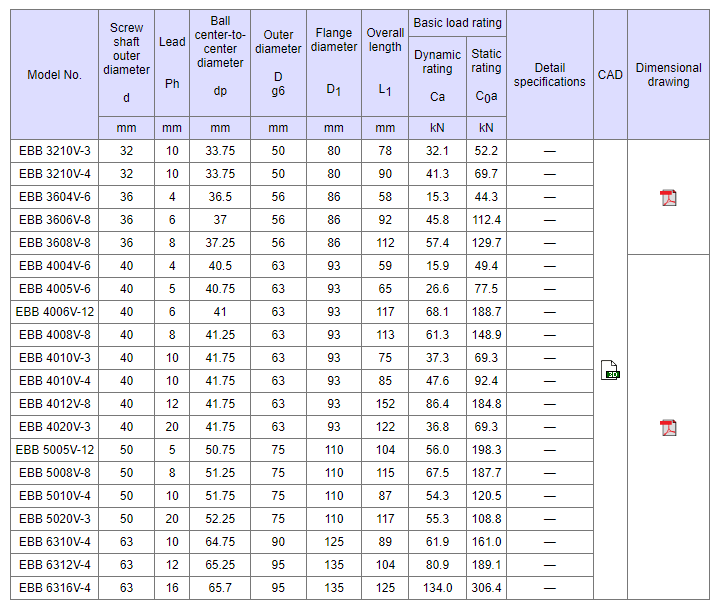Image resolution: width=721 pixels, height=609 pixels.
Task: Click the Static rating C0a header
Action: point(486,75)
